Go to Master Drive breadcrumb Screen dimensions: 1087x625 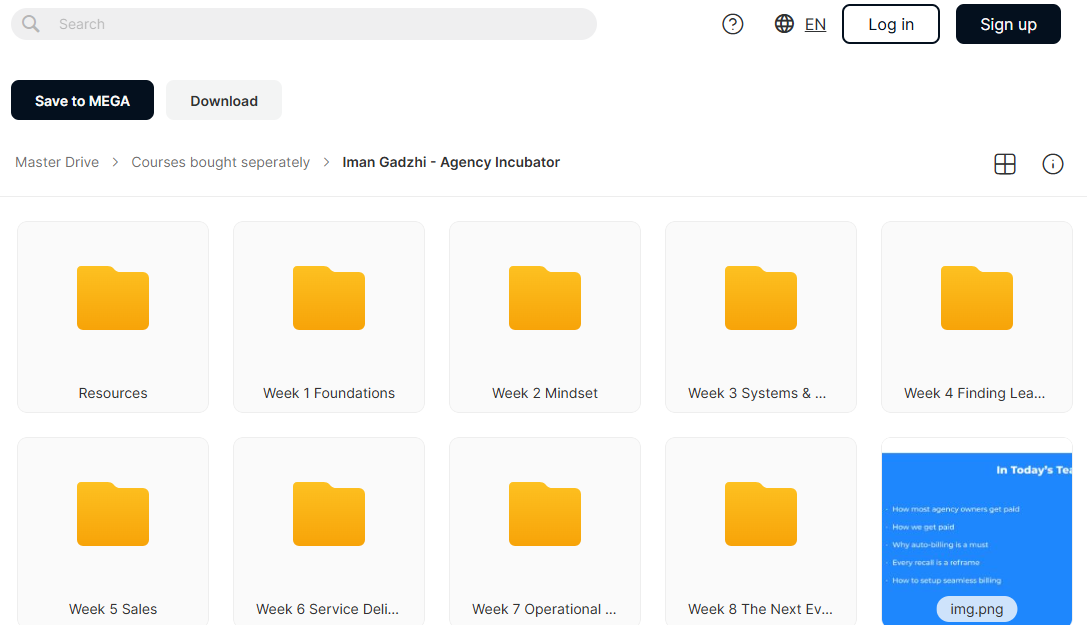(57, 162)
